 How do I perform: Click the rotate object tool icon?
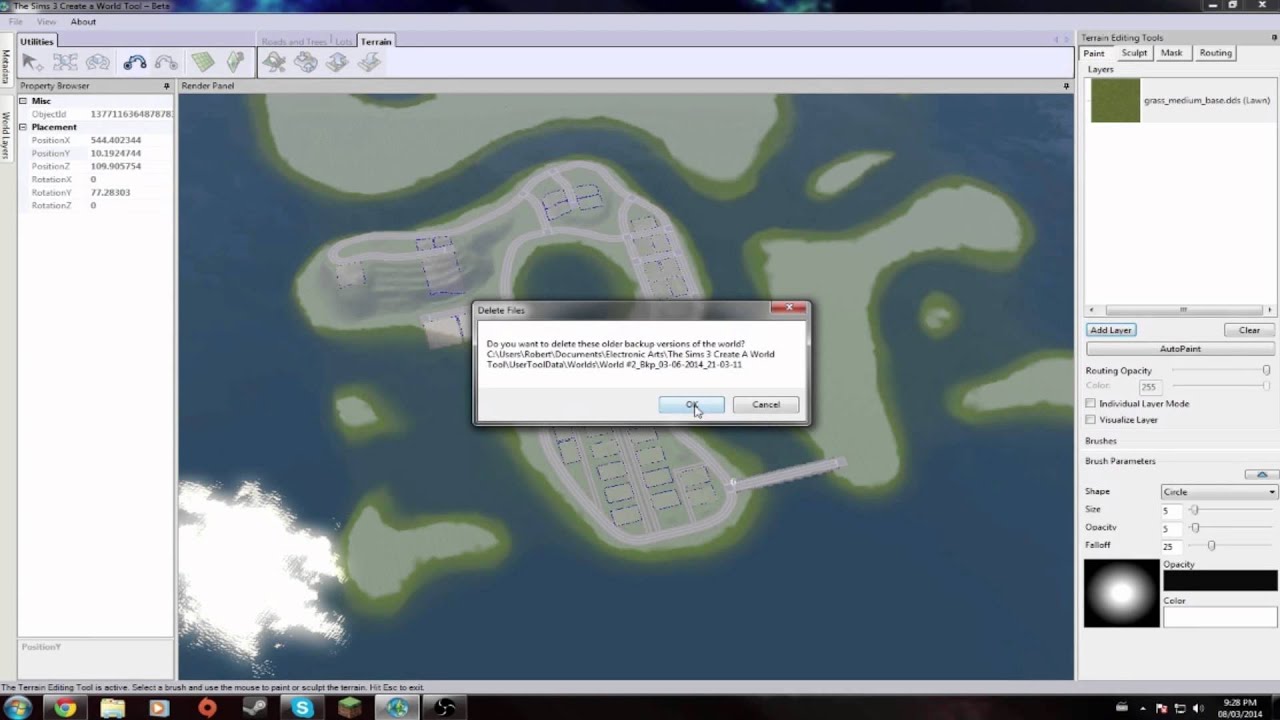coord(98,63)
